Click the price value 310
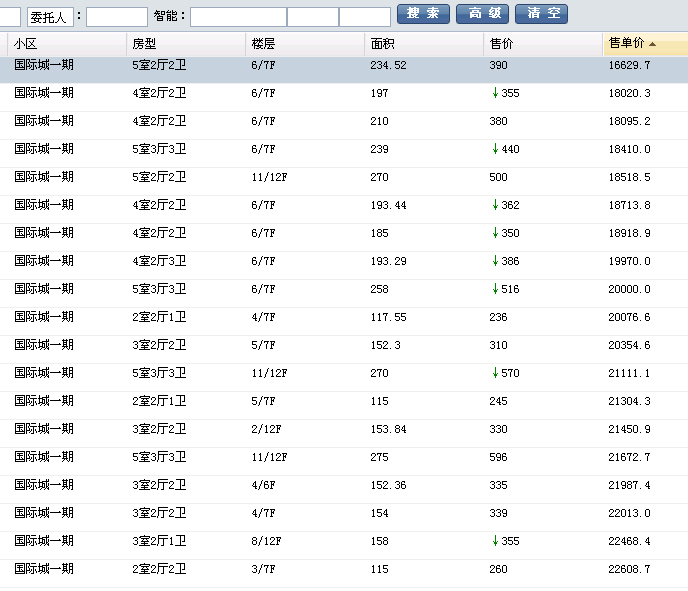Screen dimensions: 688x591 point(498,345)
